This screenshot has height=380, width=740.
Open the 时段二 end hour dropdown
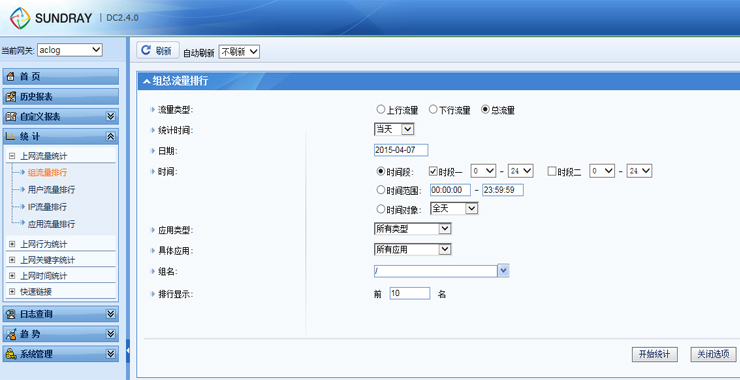click(639, 171)
